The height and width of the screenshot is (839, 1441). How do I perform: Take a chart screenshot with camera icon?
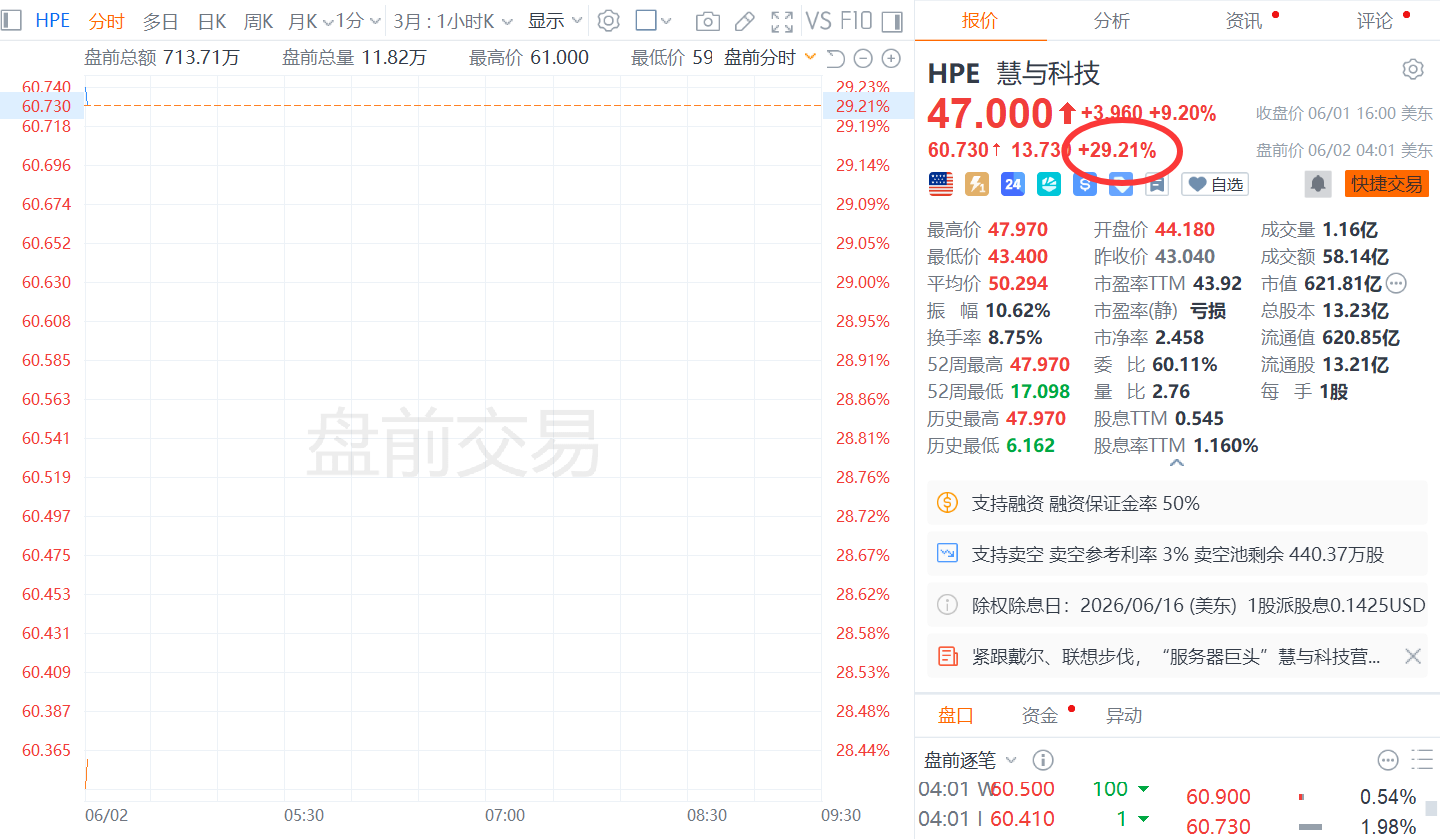coord(707,21)
